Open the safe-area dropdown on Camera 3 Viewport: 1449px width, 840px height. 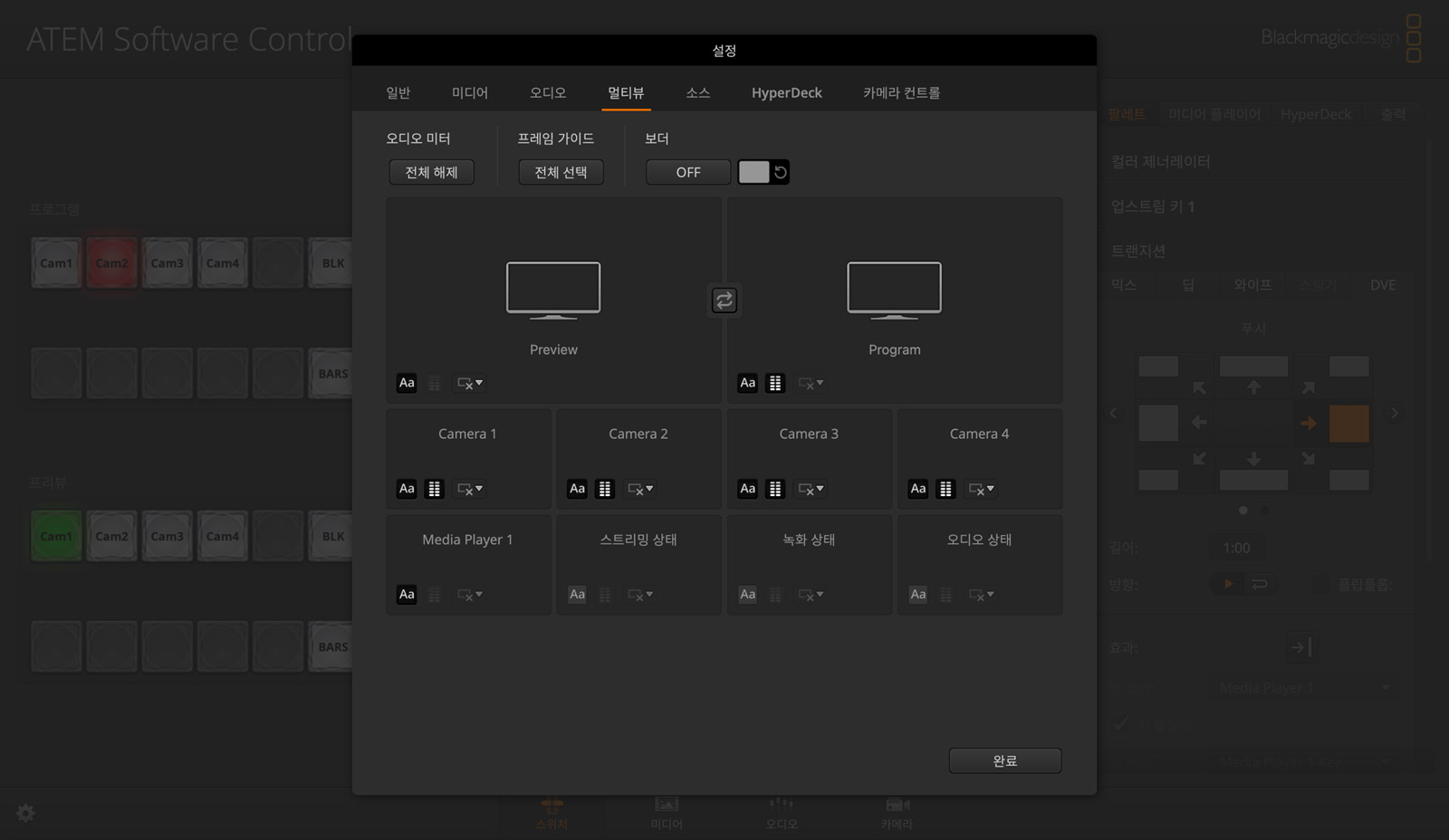(x=810, y=489)
